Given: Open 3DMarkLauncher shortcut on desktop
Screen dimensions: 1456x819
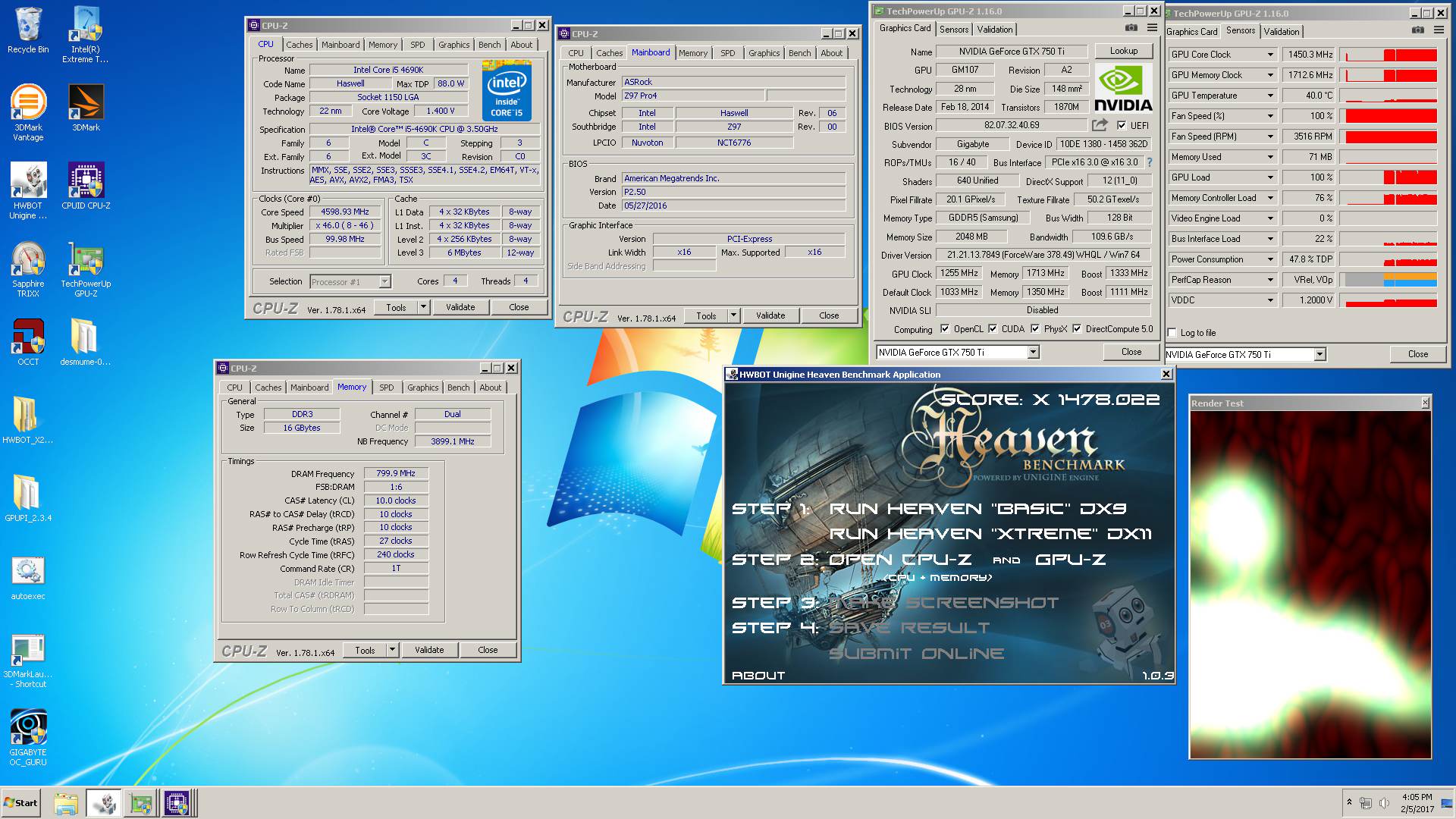Looking at the screenshot, I should click(x=28, y=661).
